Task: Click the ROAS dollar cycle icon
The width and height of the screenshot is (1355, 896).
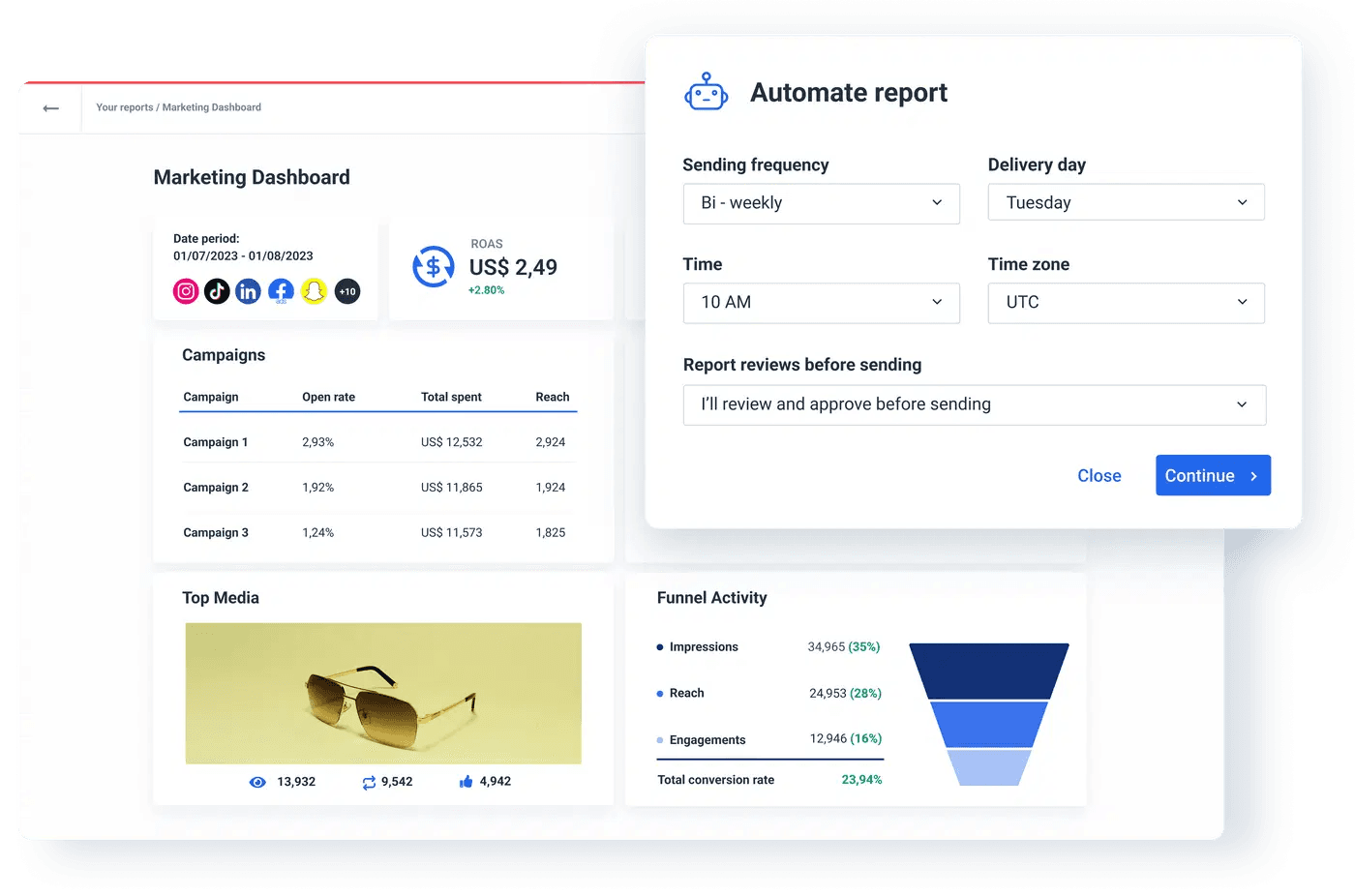Action: [433, 267]
